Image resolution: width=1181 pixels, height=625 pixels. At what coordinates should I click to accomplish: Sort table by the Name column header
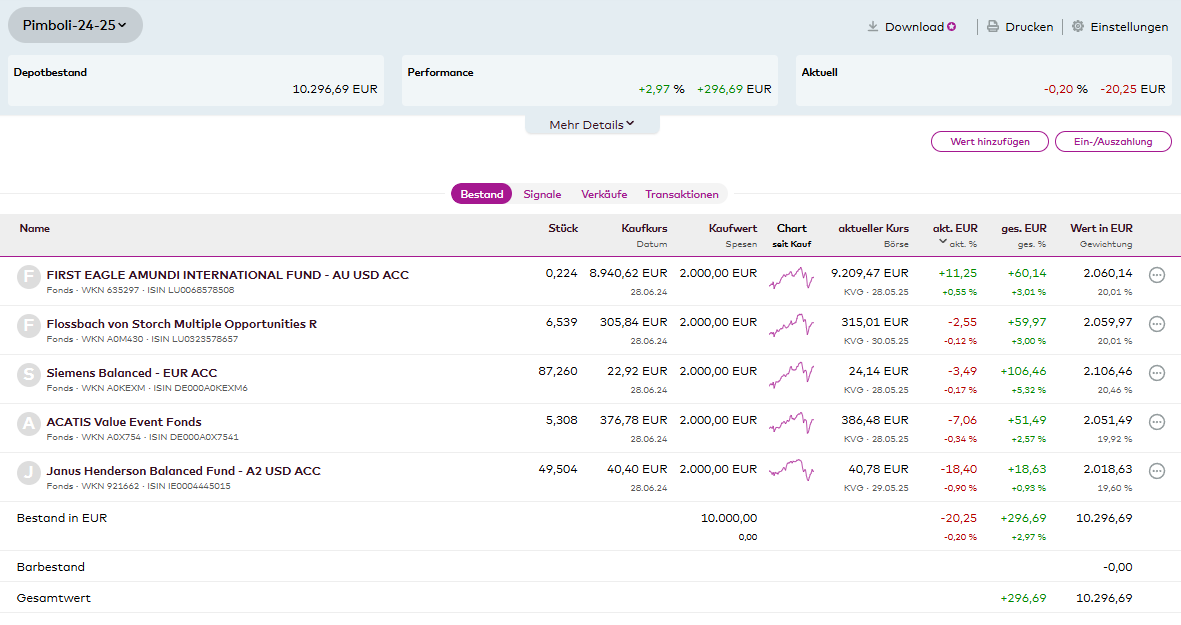35,228
